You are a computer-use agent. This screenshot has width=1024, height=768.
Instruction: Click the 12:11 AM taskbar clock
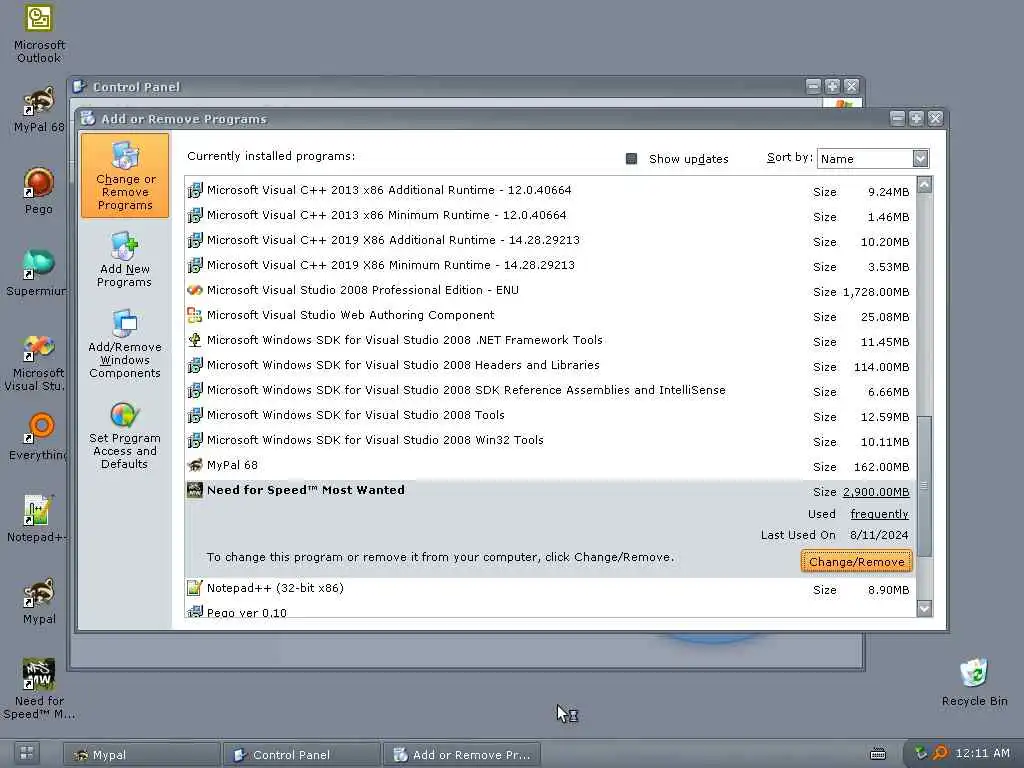point(982,753)
